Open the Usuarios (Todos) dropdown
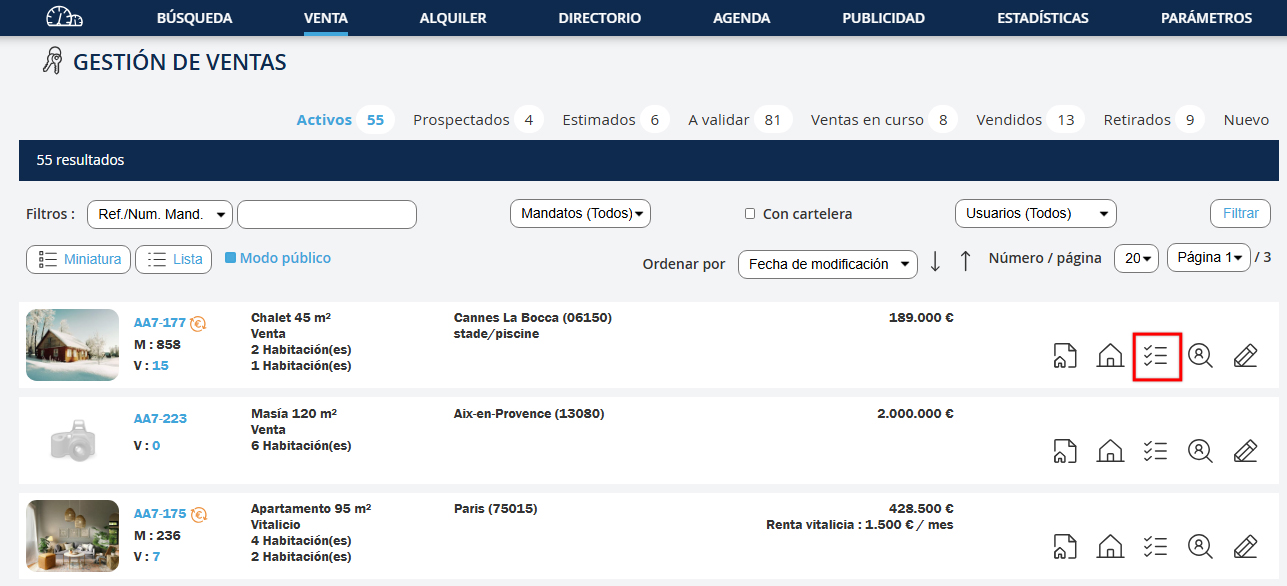This screenshot has height=586, width=1287. click(x=1035, y=214)
